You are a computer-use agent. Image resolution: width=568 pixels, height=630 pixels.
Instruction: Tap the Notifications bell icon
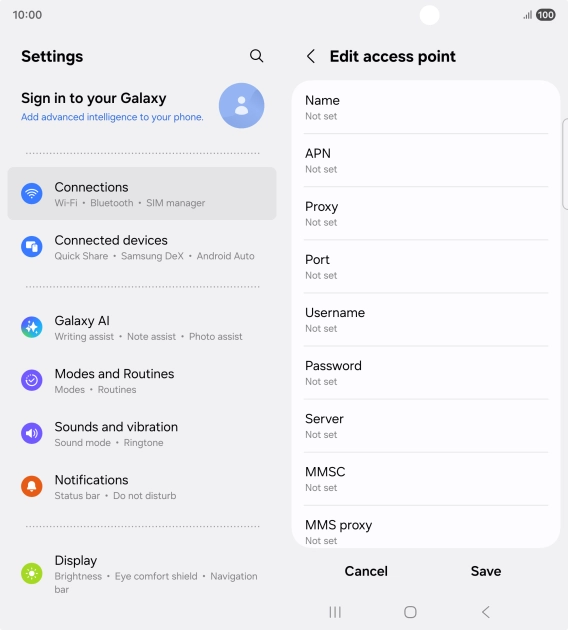32,486
